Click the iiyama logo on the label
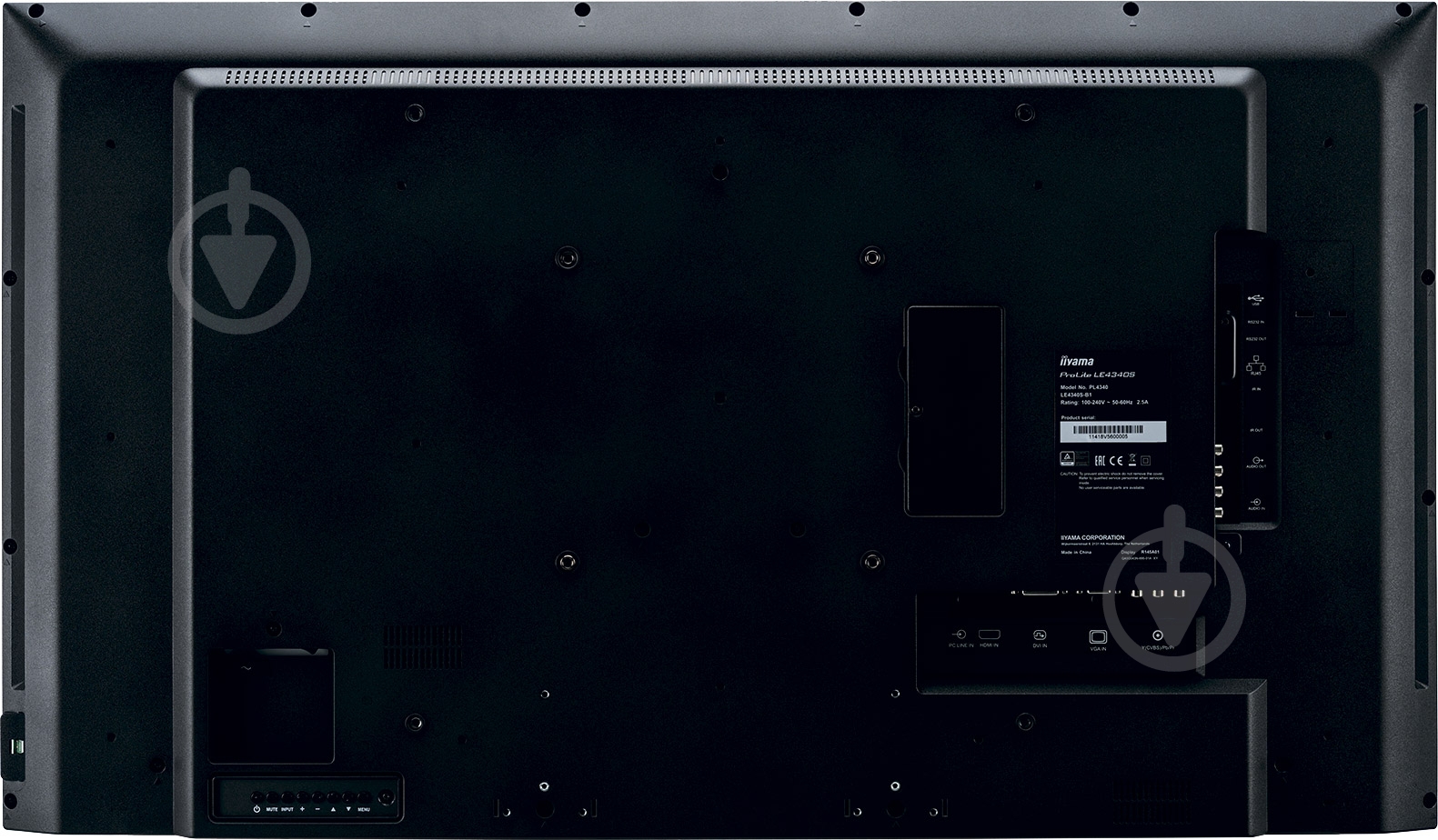The width and height of the screenshot is (1438, 840). click(1078, 361)
